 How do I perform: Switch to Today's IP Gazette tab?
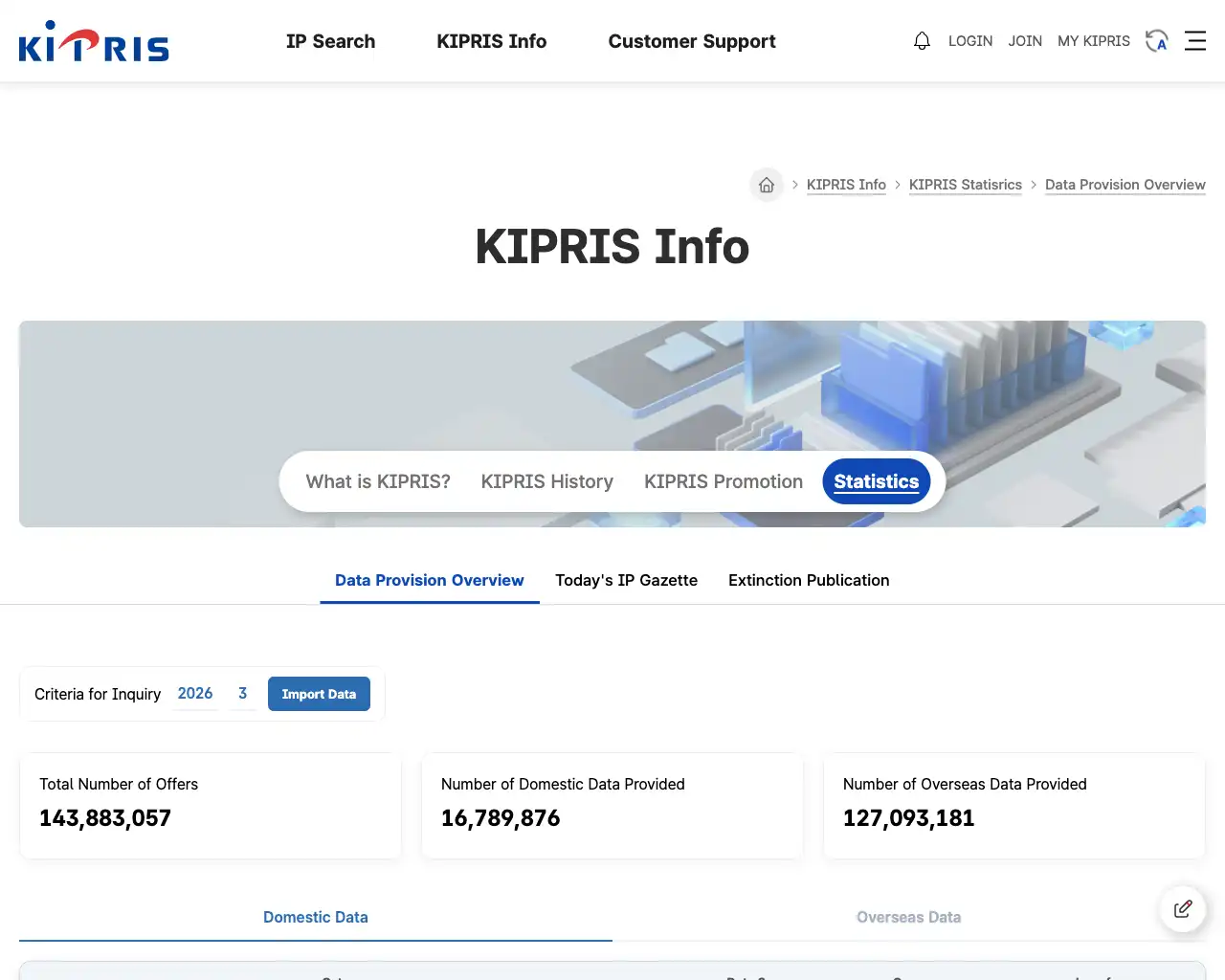pos(627,580)
